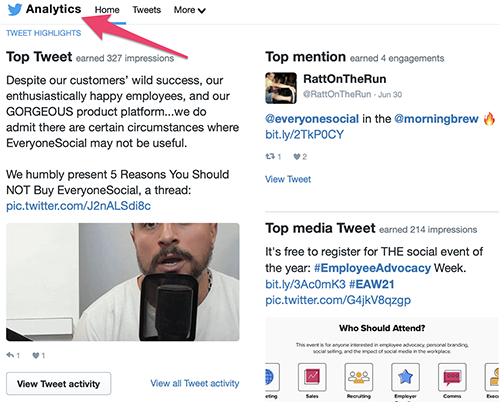Switch to the Tweets tab
This screenshot has height=402, width=500.
click(146, 10)
